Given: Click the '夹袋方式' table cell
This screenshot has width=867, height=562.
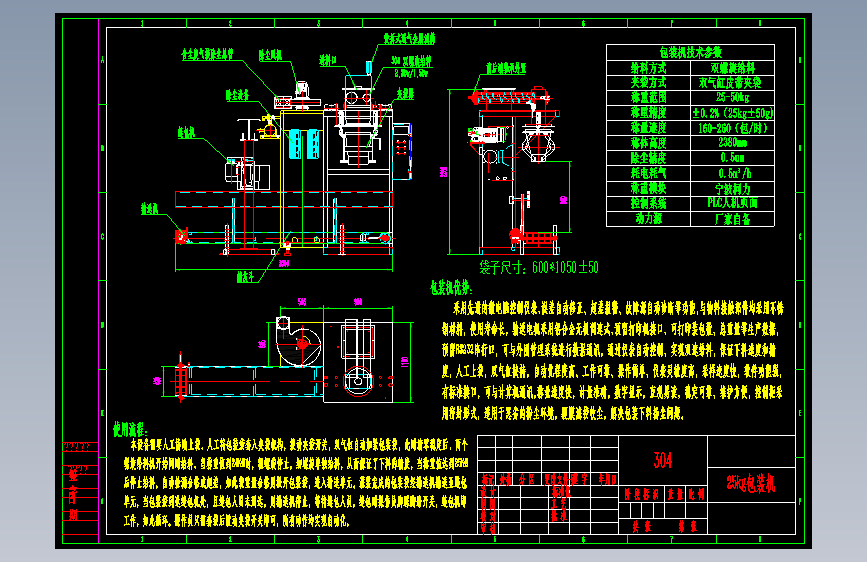Looking at the screenshot, I should [x=649, y=82].
